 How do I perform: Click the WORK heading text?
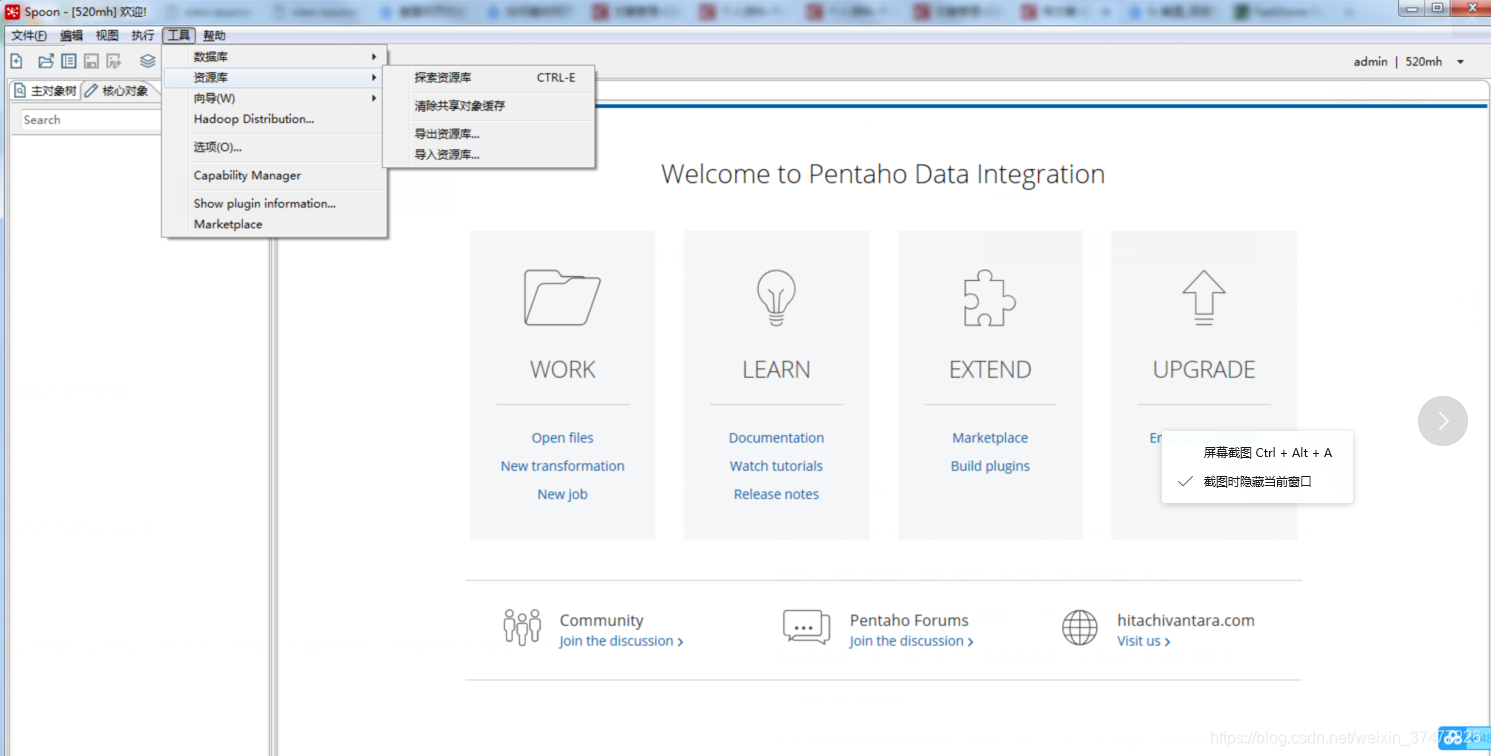[562, 369]
